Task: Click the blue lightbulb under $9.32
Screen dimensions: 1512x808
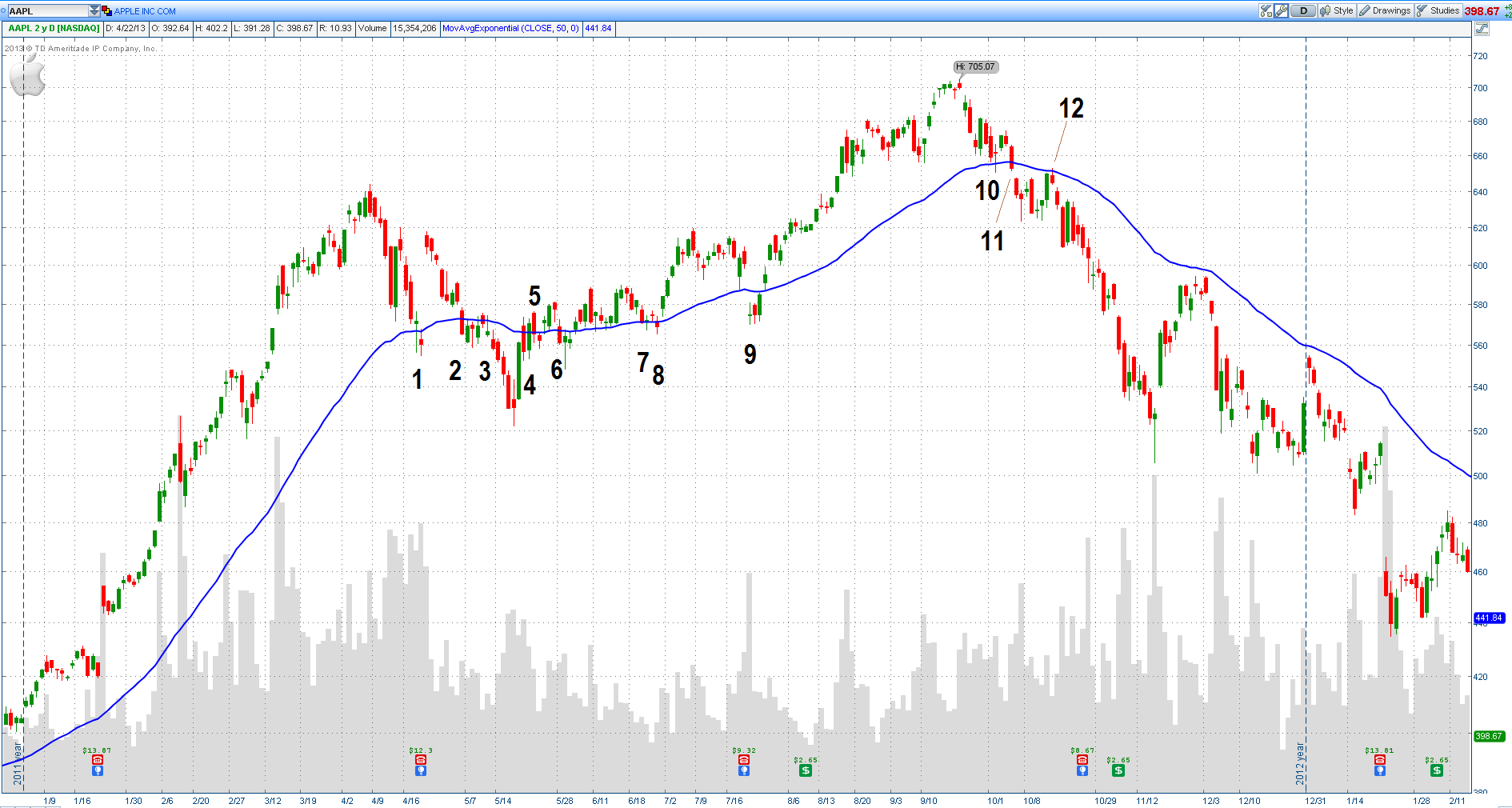Action: [744, 770]
